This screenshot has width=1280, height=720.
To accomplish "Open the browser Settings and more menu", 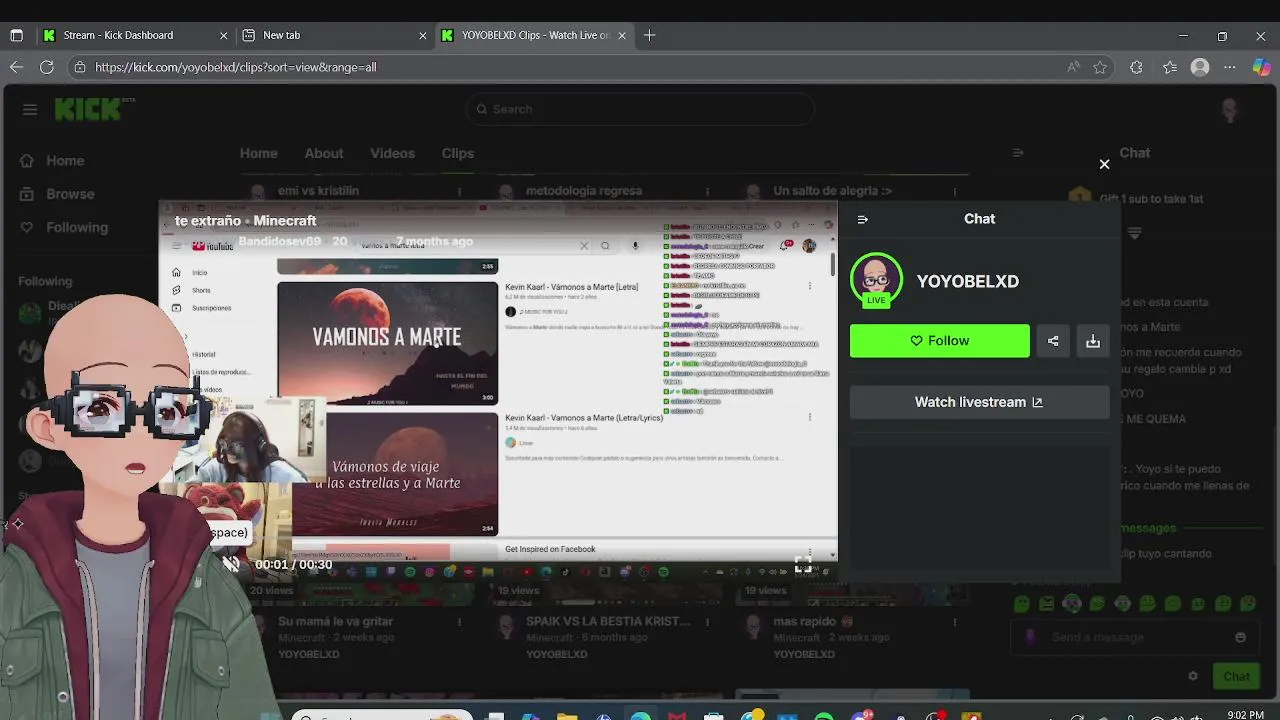I will 1230,67.
